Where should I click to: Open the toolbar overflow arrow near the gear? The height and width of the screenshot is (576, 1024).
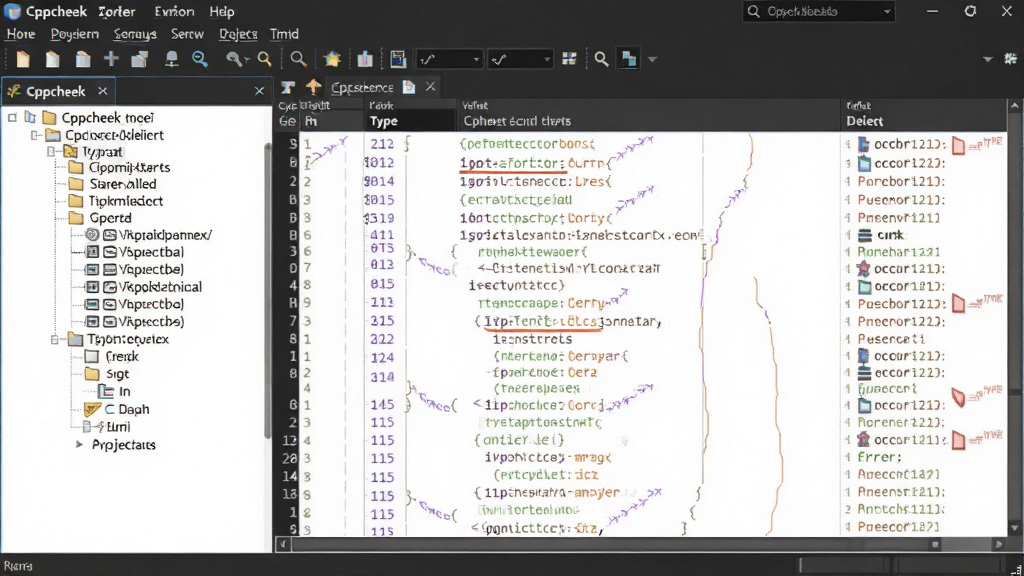(x=987, y=60)
